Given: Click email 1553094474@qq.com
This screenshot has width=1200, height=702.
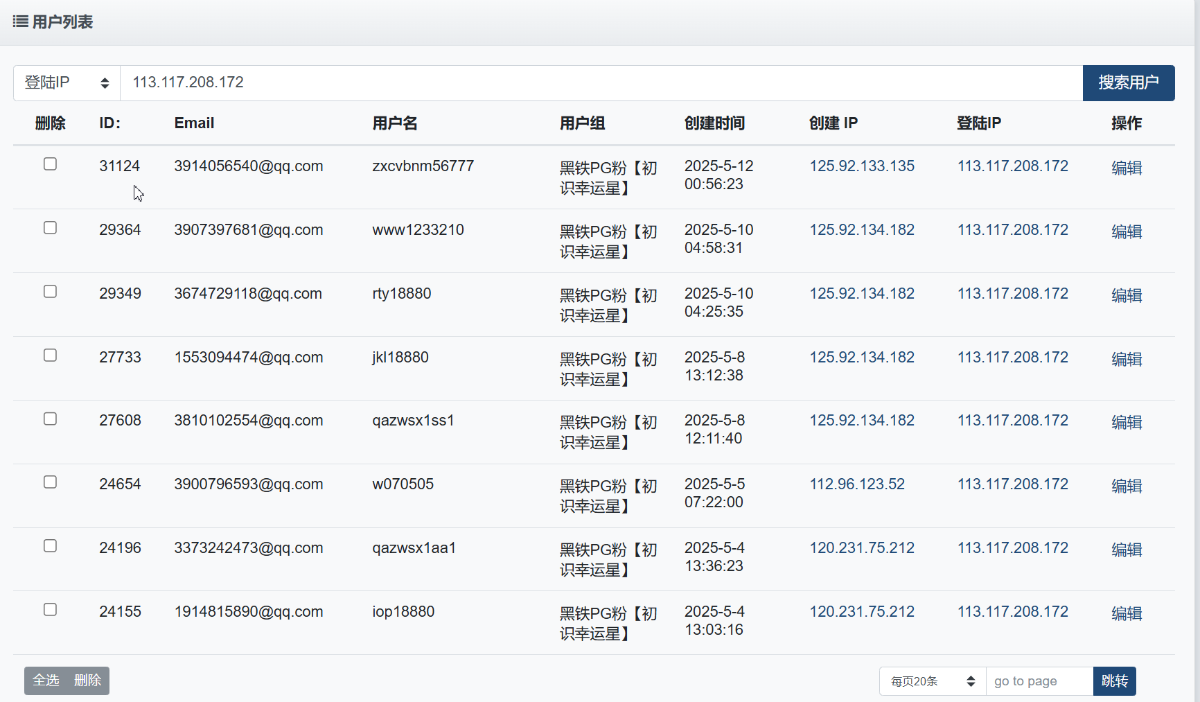Looking at the screenshot, I should pyautogui.click(x=248, y=357).
